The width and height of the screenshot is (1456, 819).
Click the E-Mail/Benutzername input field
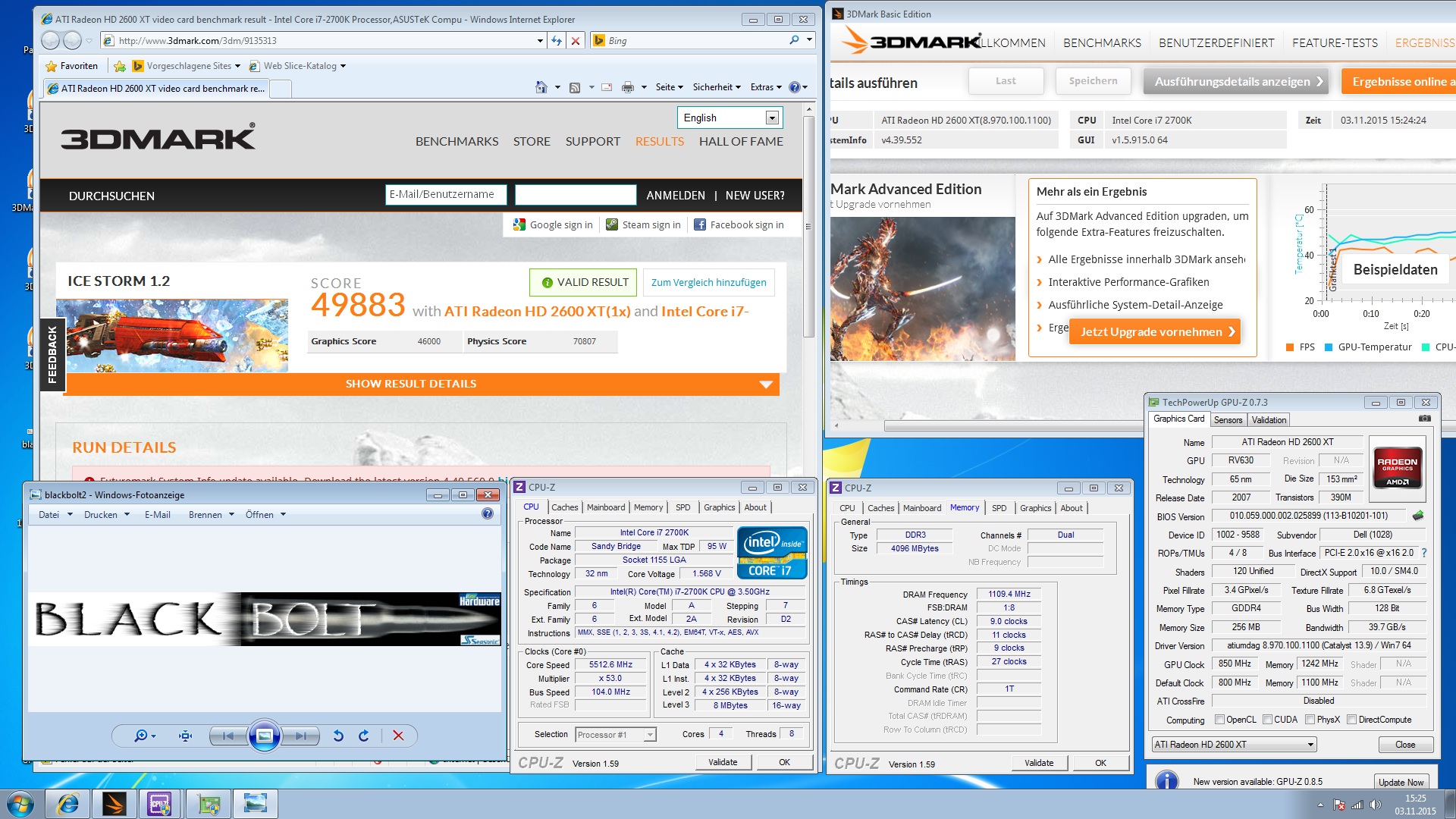[446, 195]
